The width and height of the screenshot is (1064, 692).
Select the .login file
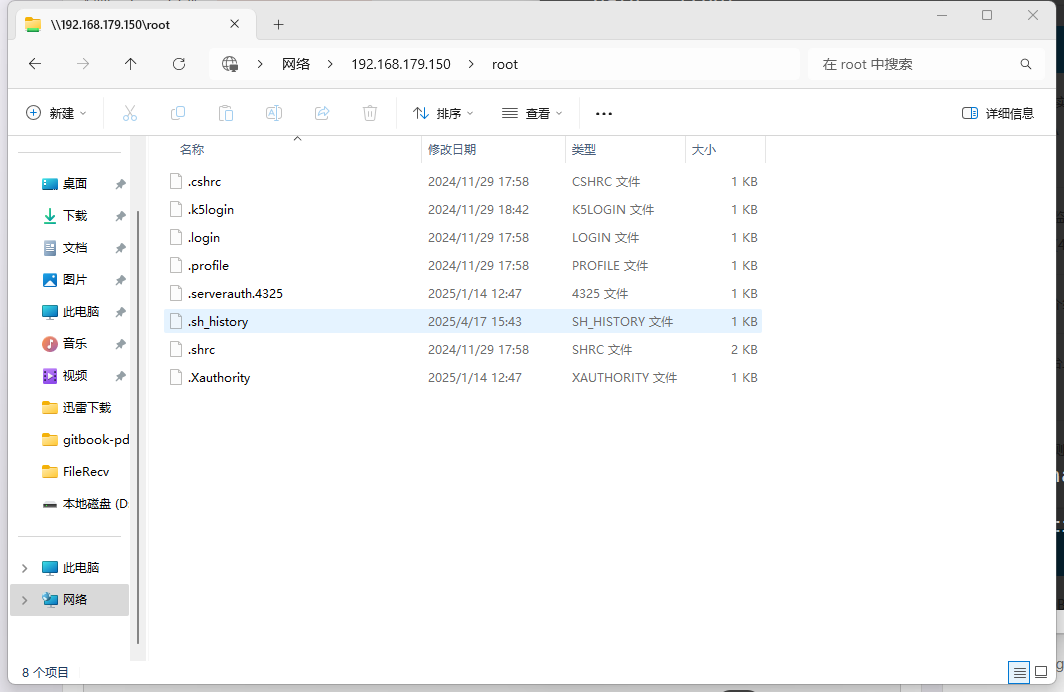pos(463,237)
